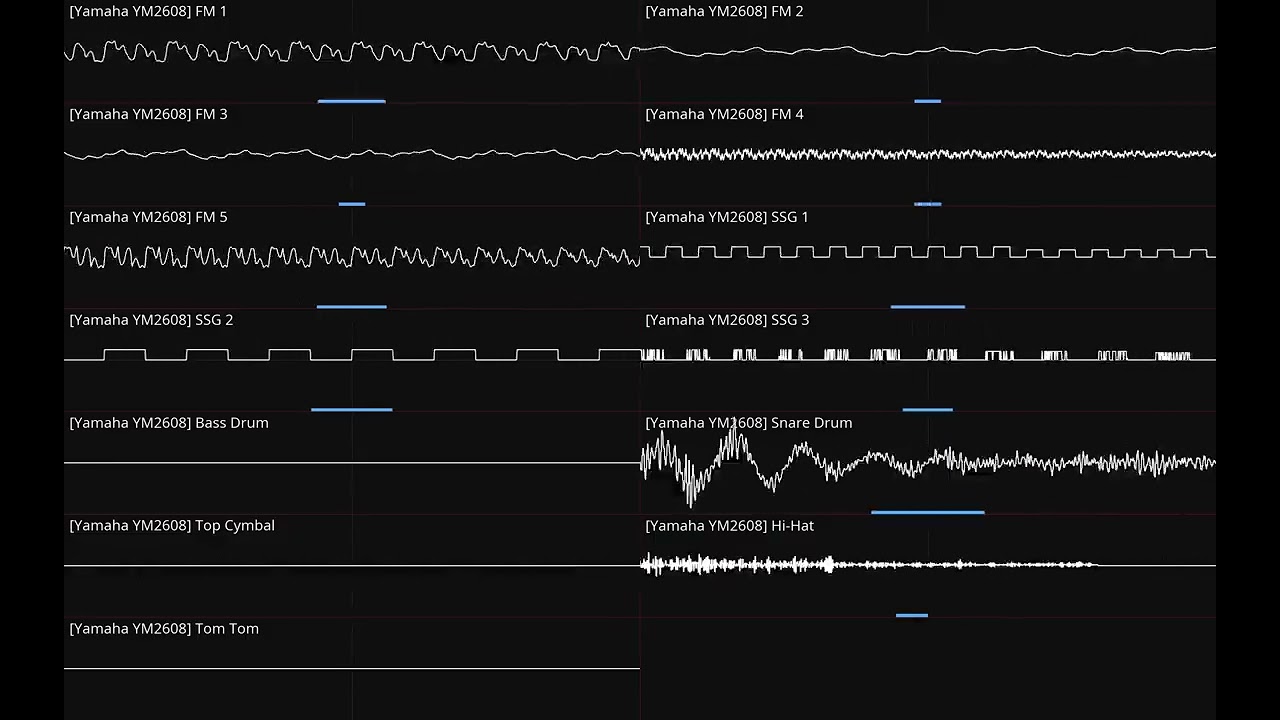This screenshot has height=720, width=1280.
Task: Select the "[Yamaha YM2608] Snare Drum" label
Action: click(749, 423)
